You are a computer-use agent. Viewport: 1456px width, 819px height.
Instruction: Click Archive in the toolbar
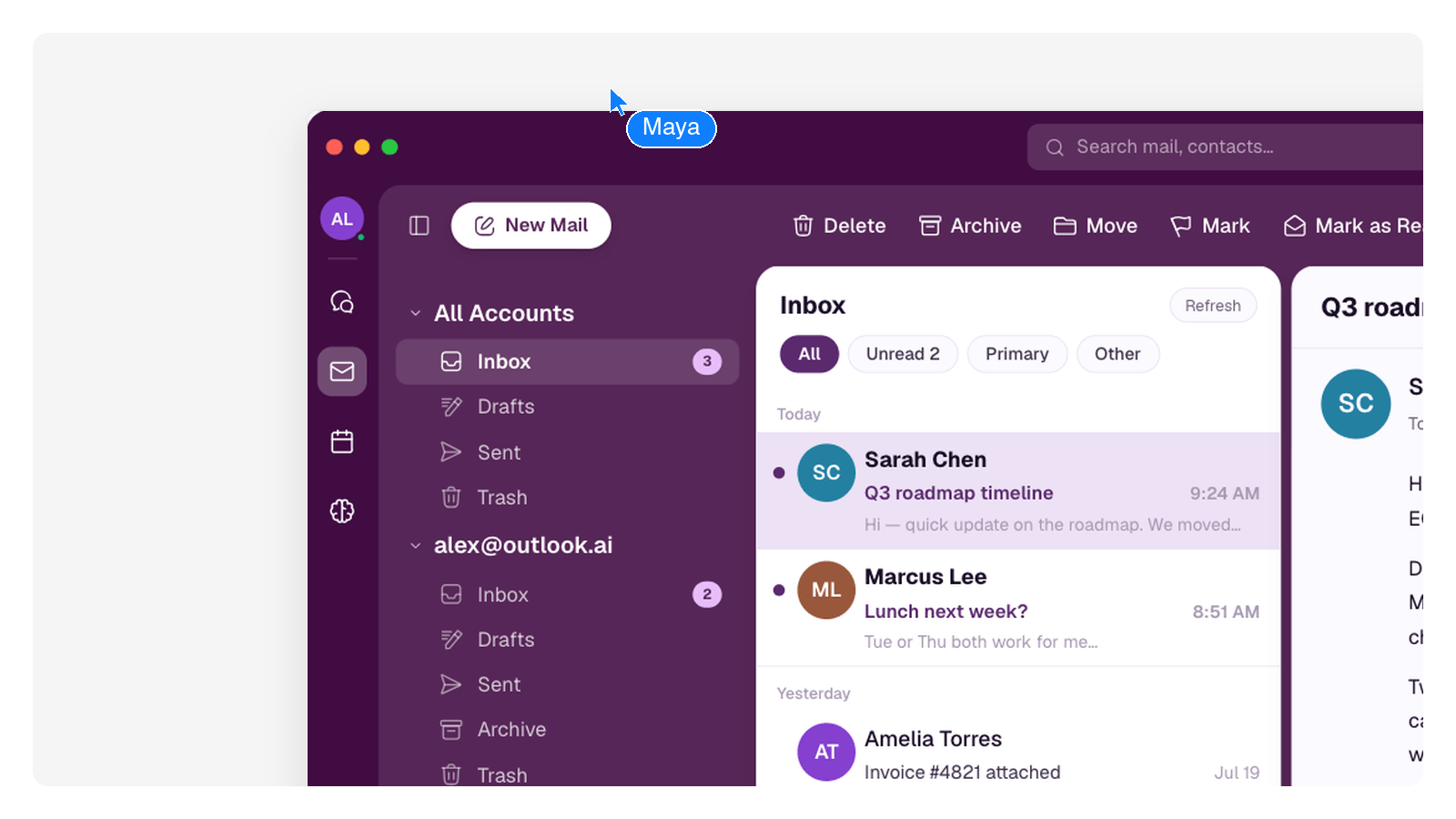click(x=970, y=226)
